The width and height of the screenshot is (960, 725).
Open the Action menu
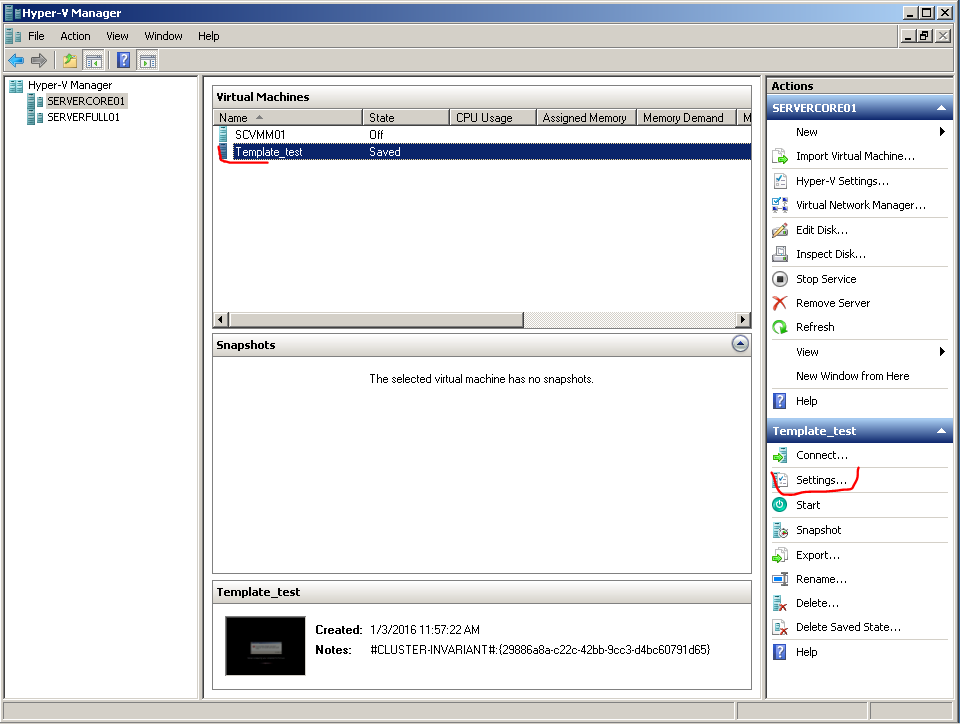(x=75, y=36)
